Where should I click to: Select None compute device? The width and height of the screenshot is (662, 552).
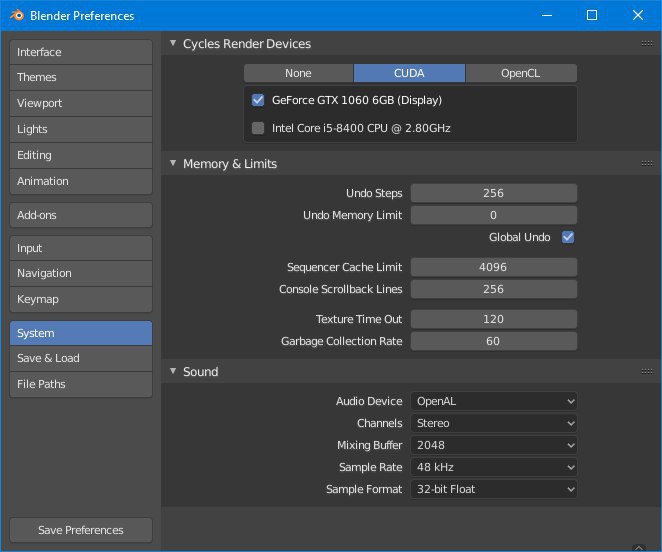point(298,73)
